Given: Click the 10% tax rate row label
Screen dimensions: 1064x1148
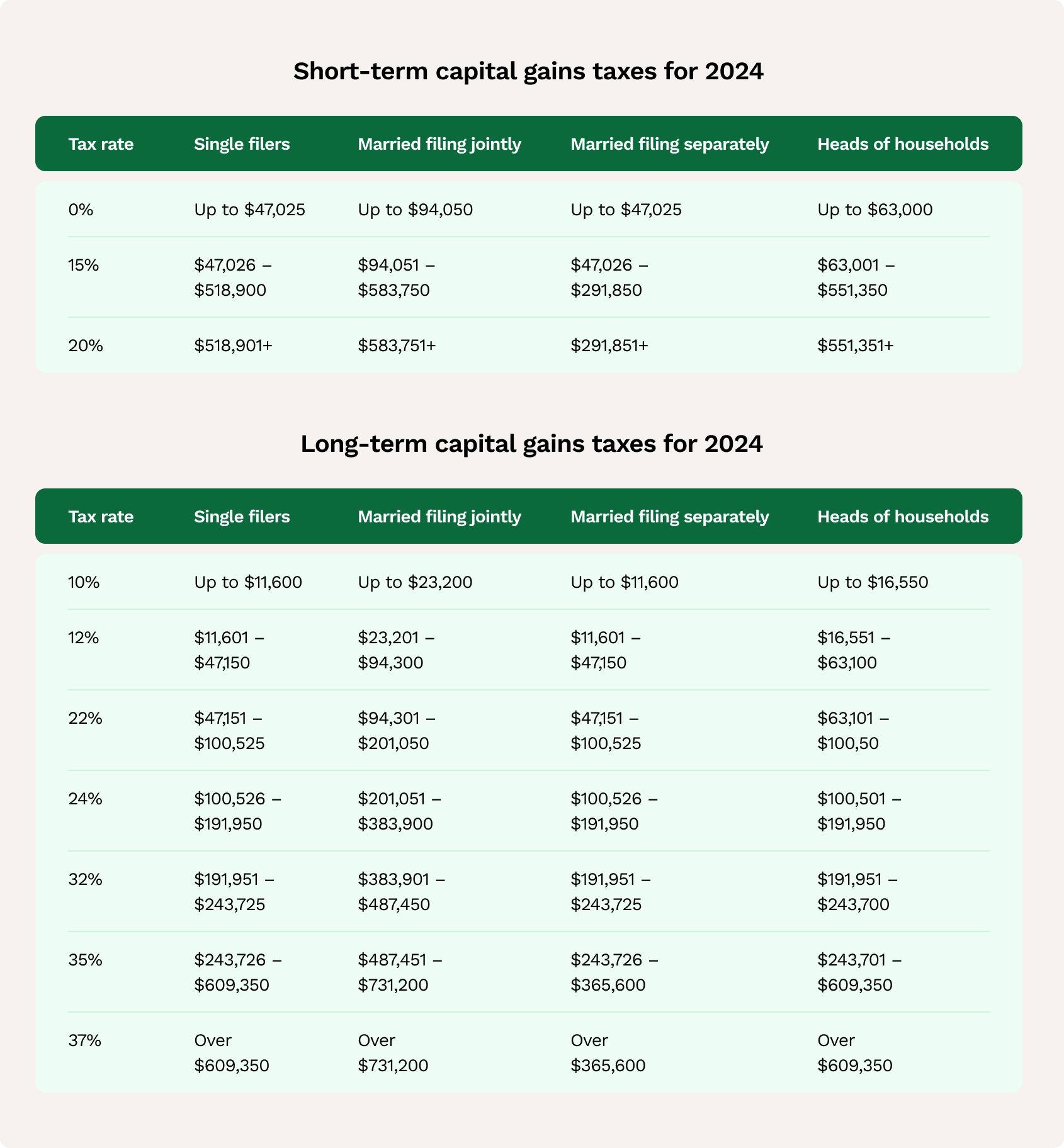Looking at the screenshot, I should click(84, 582).
